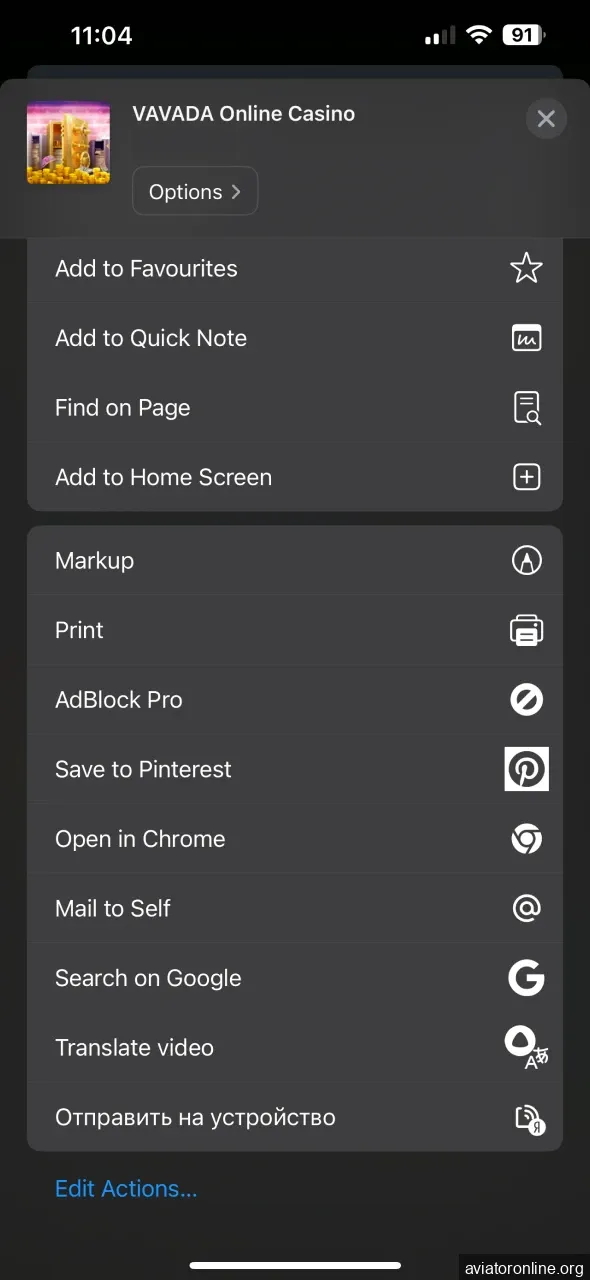Select the Markup pen icon
590x1280 pixels.
coord(526,560)
